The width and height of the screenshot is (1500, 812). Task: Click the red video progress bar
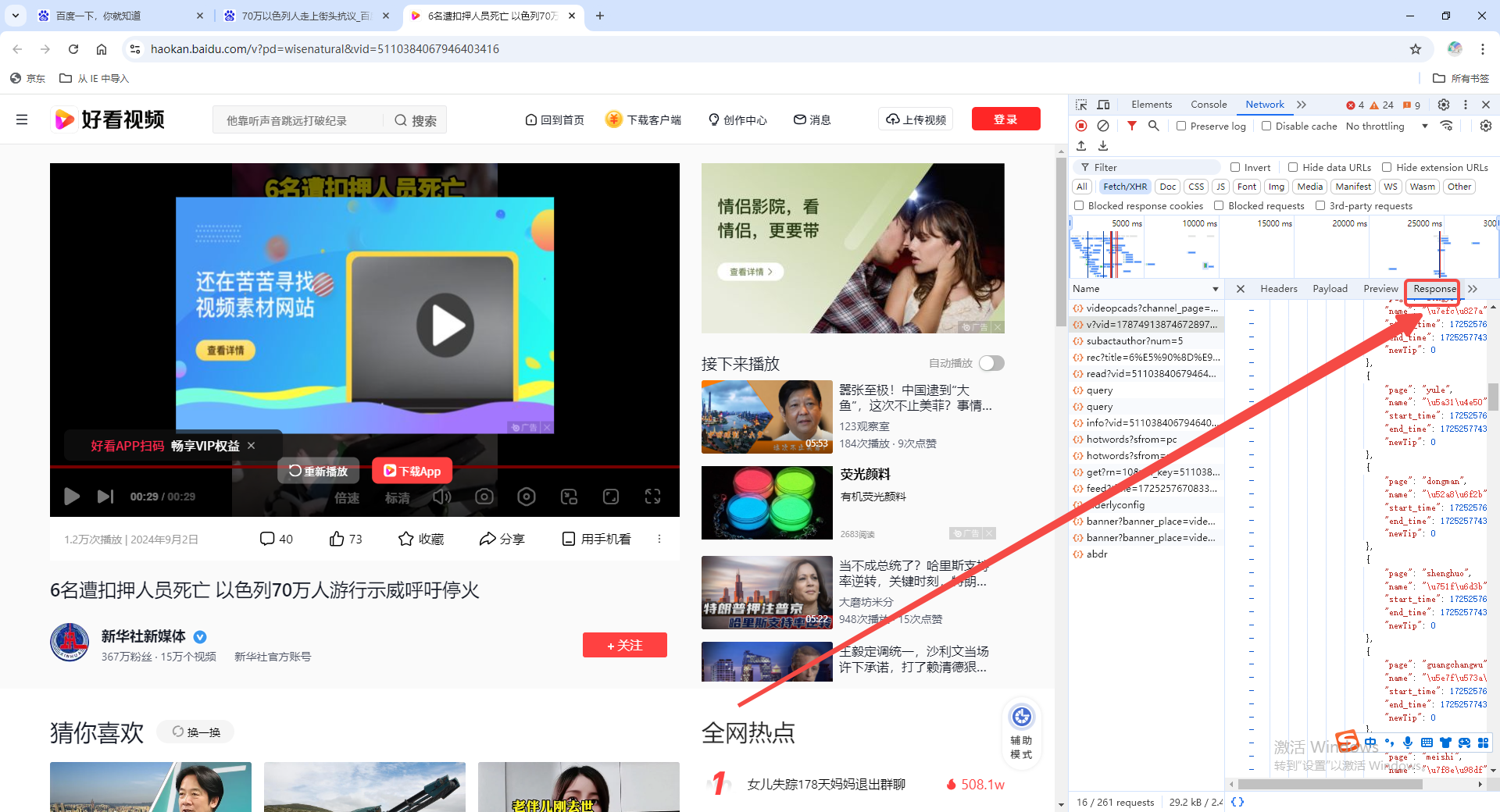point(365,466)
